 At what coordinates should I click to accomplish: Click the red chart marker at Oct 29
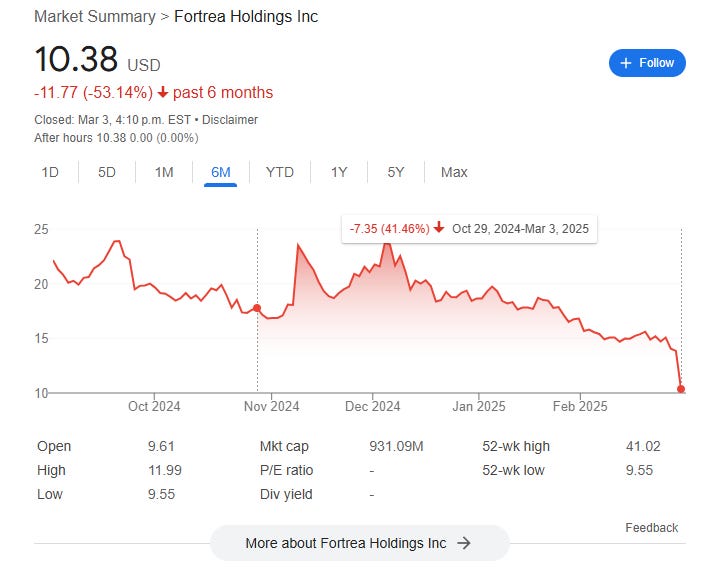pos(257,308)
